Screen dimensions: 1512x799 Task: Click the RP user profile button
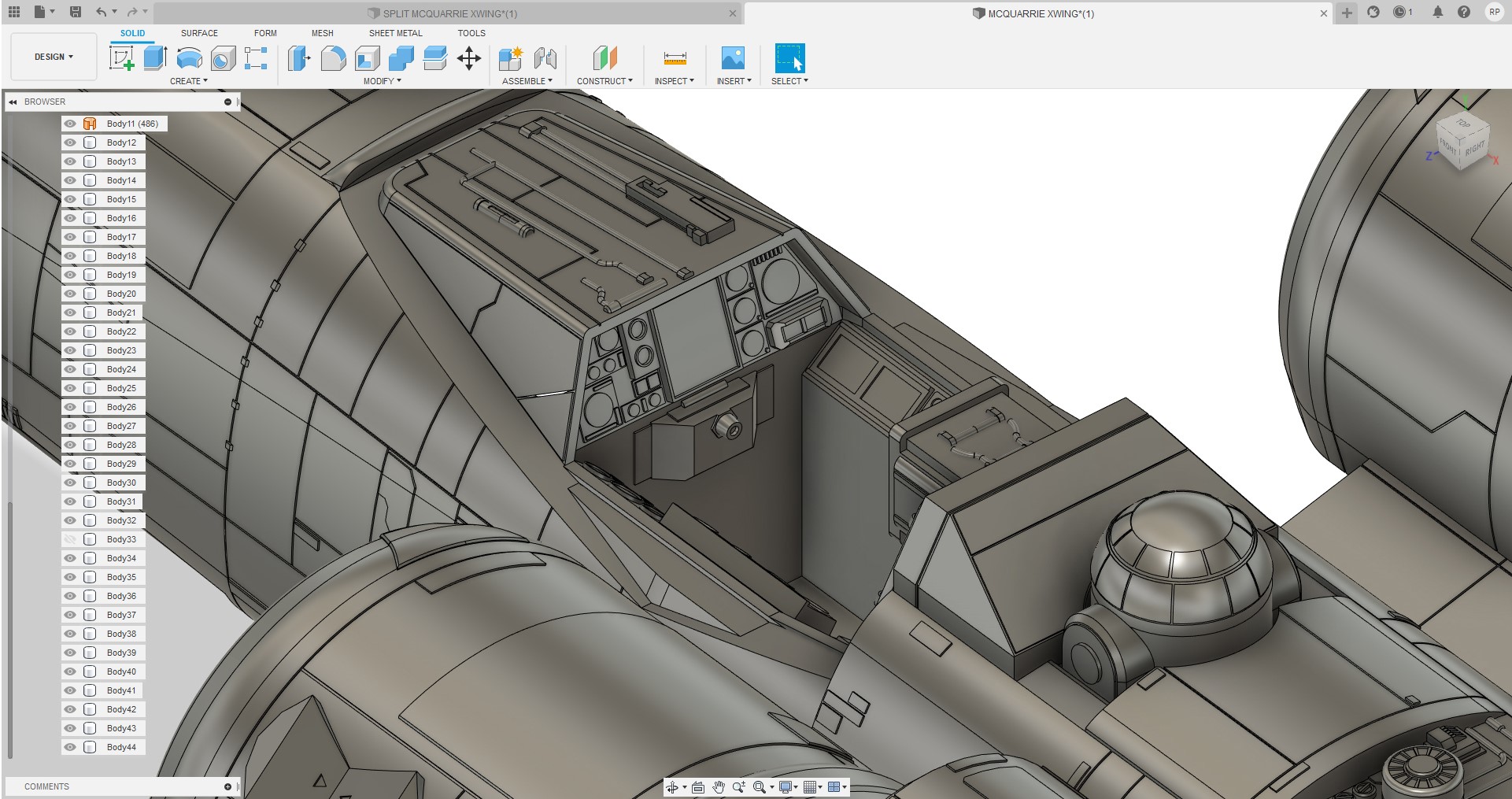tap(1493, 12)
